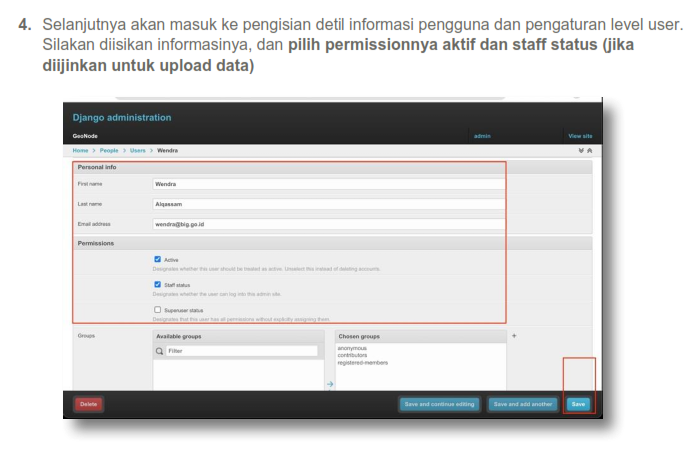
Task: Click Save and continue editing
Action: [x=439, y=404]
